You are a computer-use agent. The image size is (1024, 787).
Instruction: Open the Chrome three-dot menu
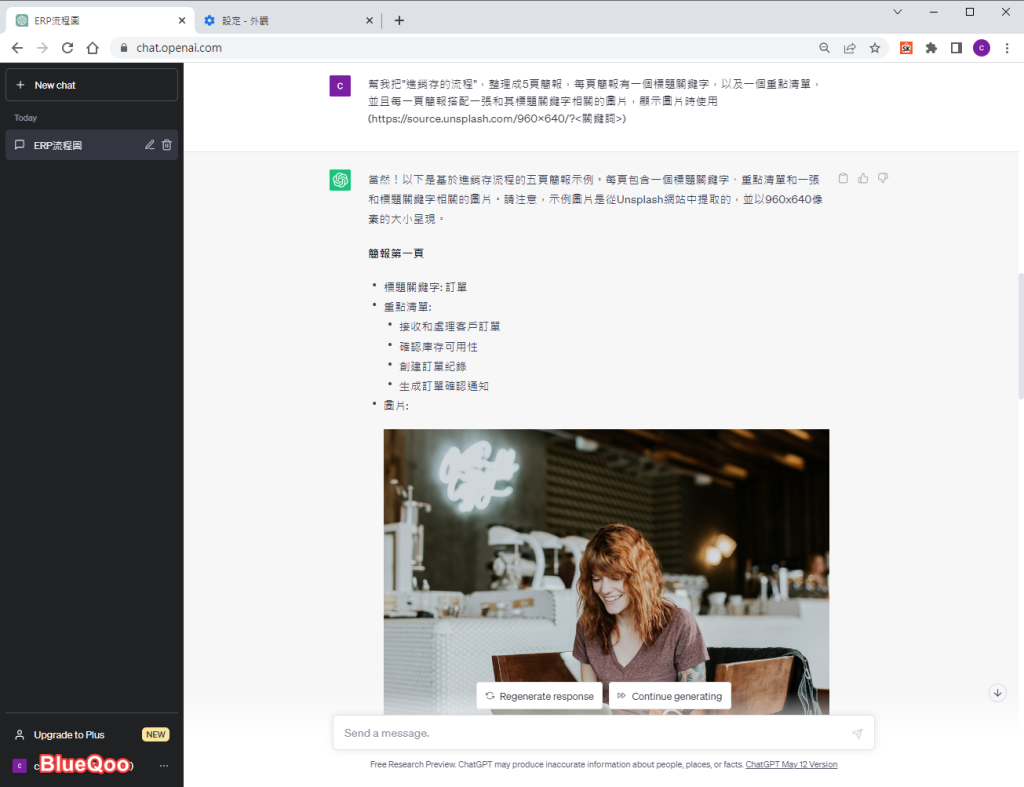click(x=1007, y=47)
